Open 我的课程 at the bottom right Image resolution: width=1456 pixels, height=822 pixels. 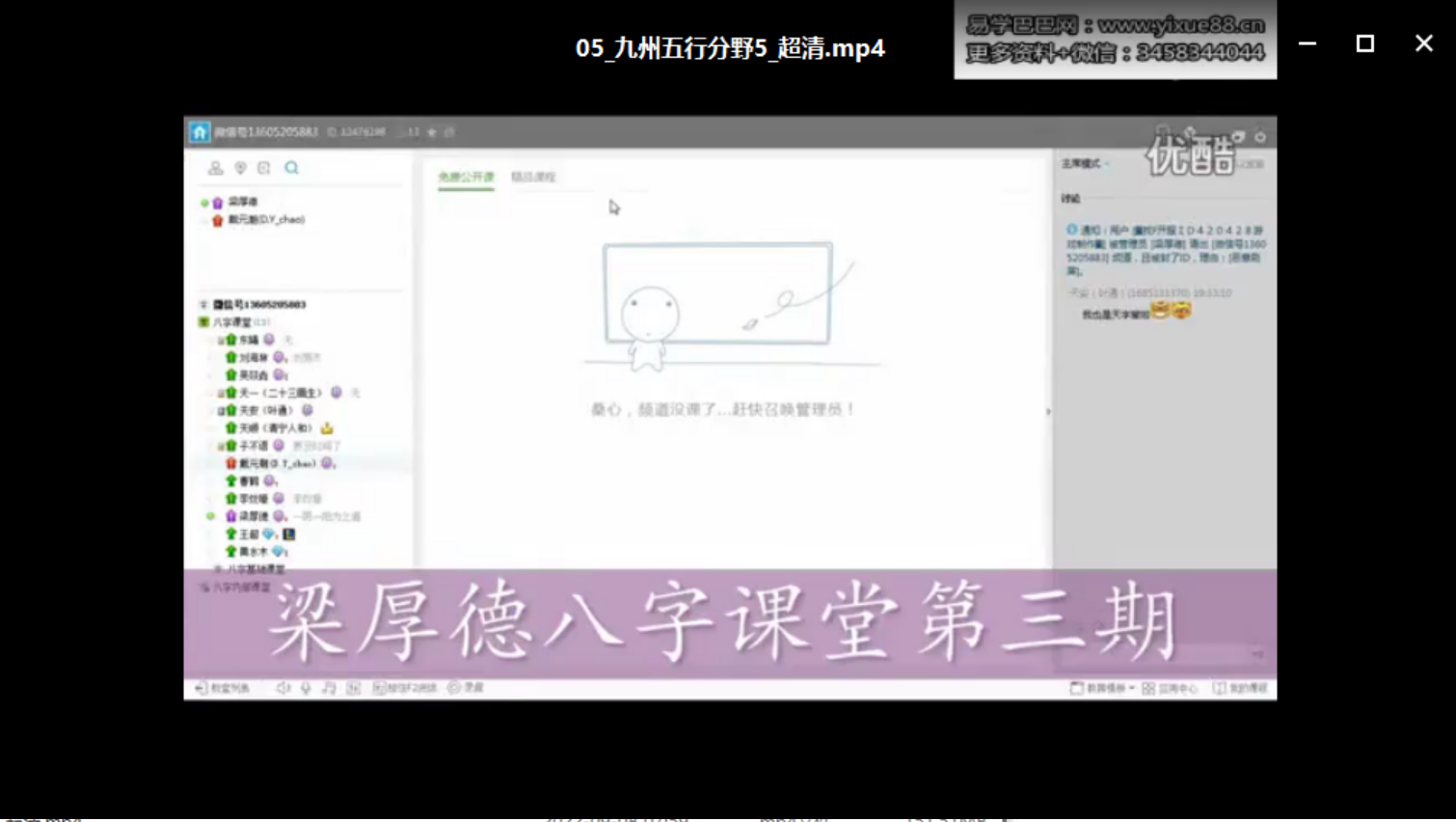coord(1241,687)
